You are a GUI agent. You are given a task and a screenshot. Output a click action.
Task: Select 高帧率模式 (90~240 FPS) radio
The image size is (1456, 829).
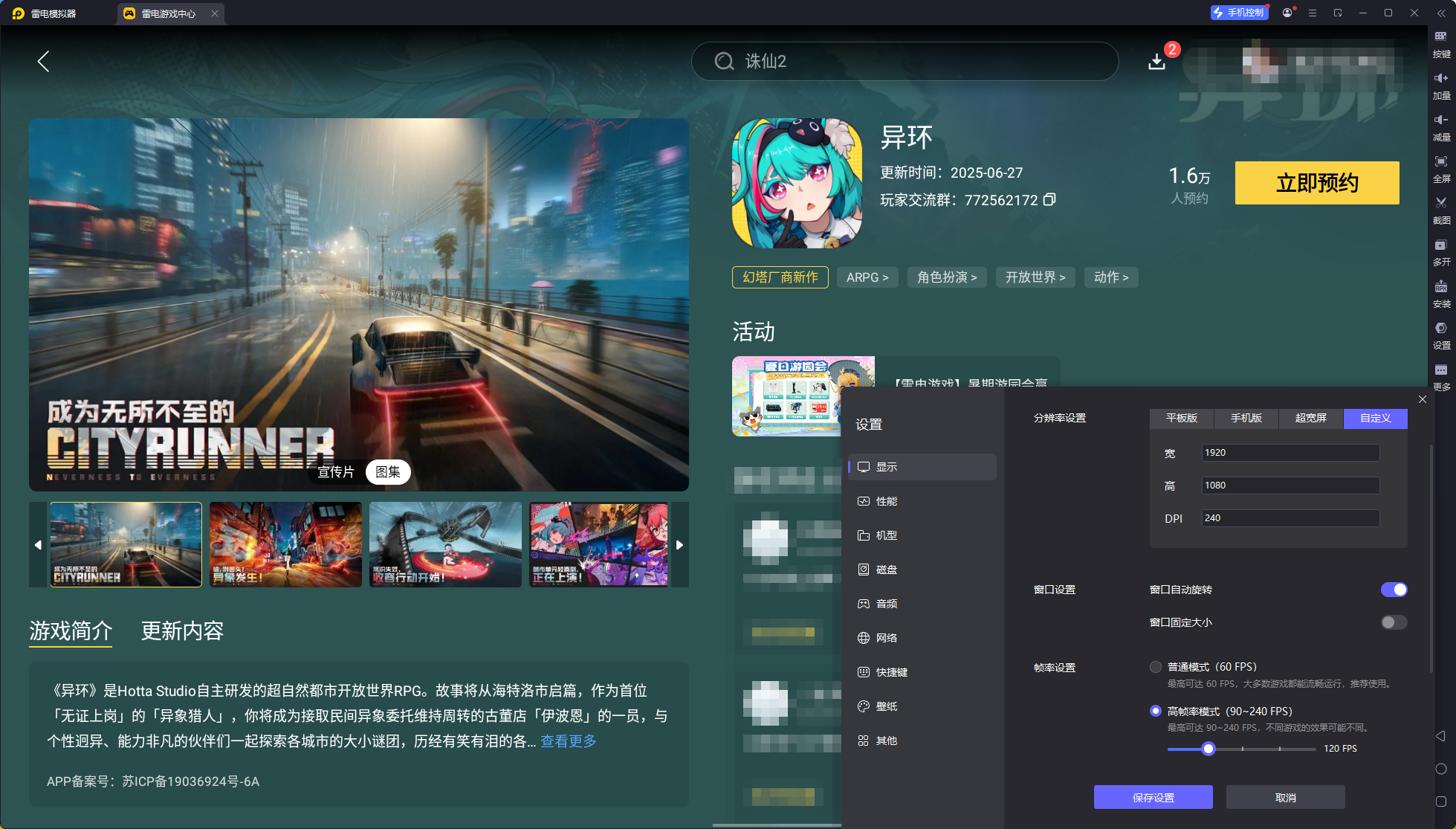[x=1156, y=711]
